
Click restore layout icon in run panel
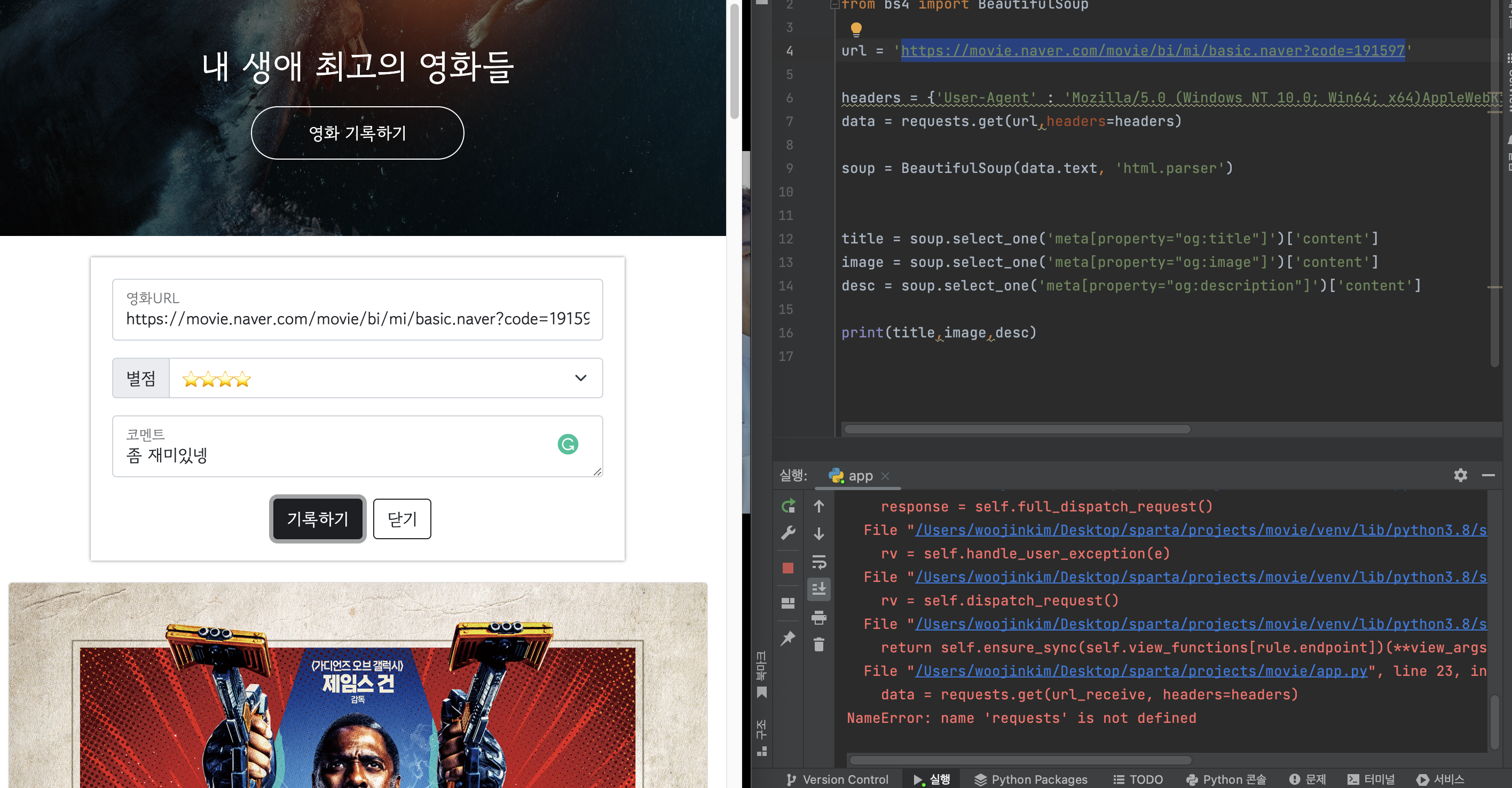[x=788, y=603]
